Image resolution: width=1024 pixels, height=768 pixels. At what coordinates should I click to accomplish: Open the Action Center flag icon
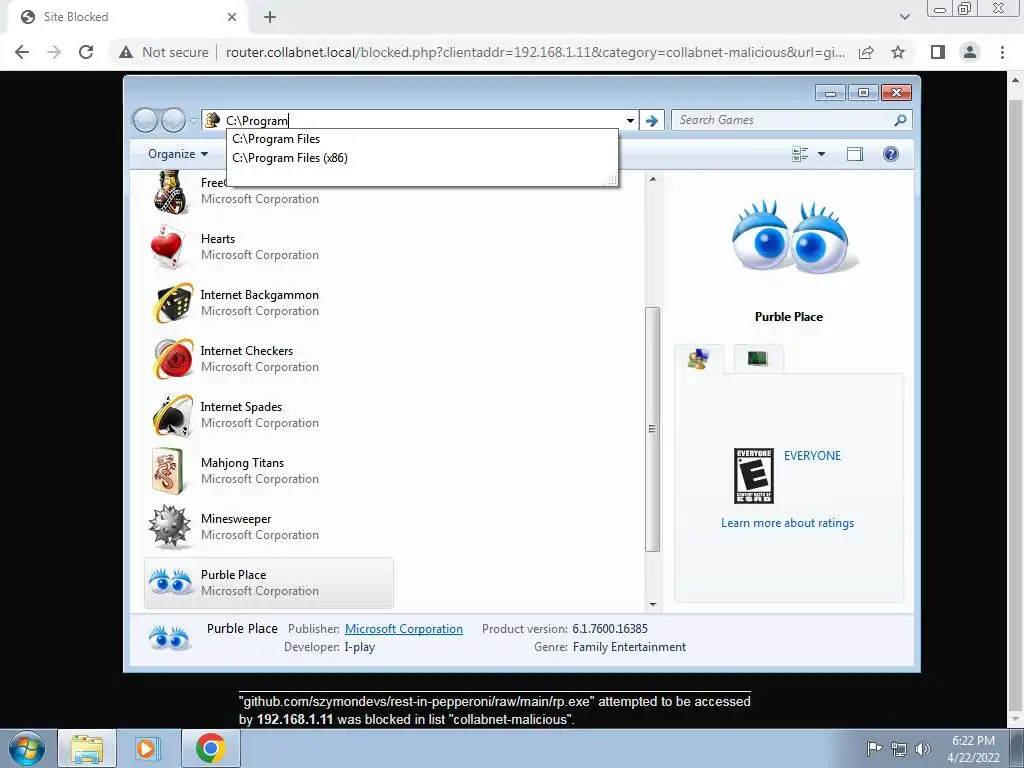(x=874, y=748)
